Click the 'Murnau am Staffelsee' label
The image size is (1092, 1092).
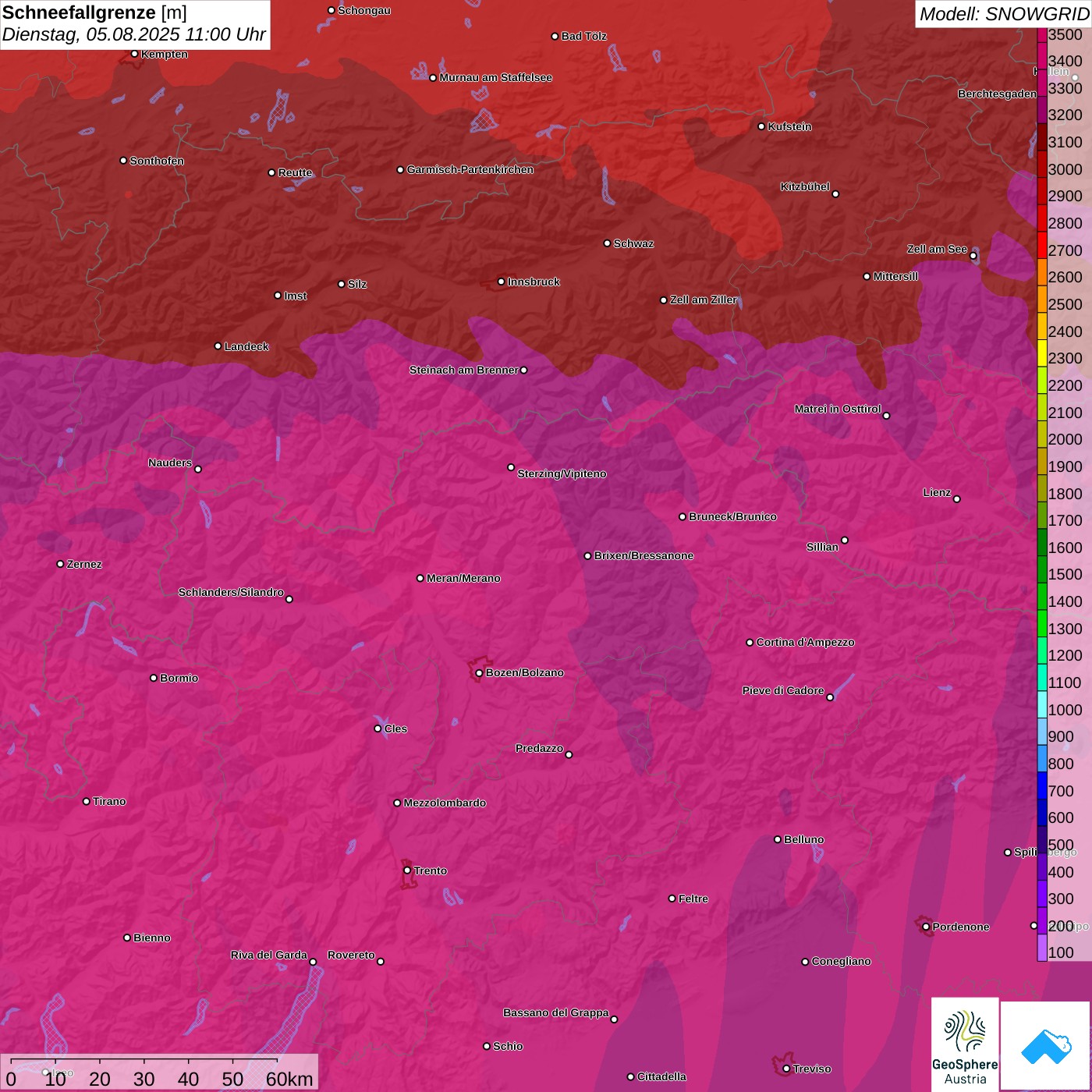click(496, 77)
